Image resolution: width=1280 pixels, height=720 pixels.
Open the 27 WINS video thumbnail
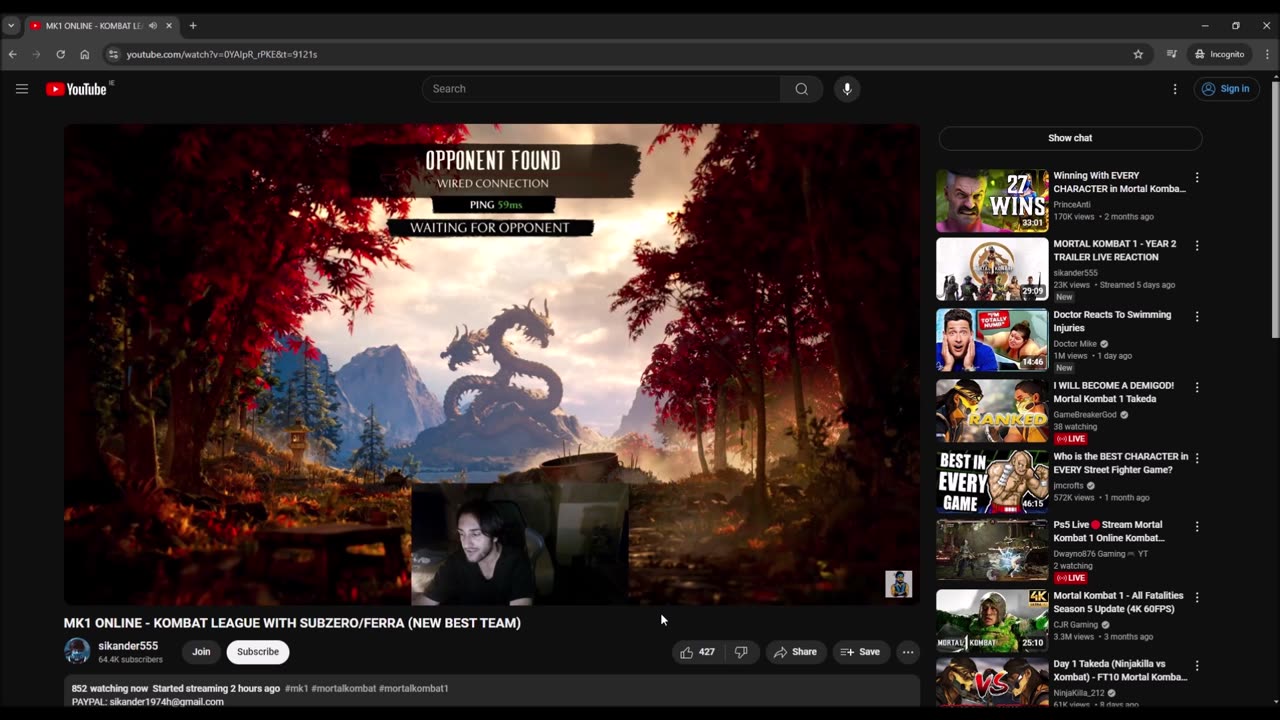pos(992,201)
